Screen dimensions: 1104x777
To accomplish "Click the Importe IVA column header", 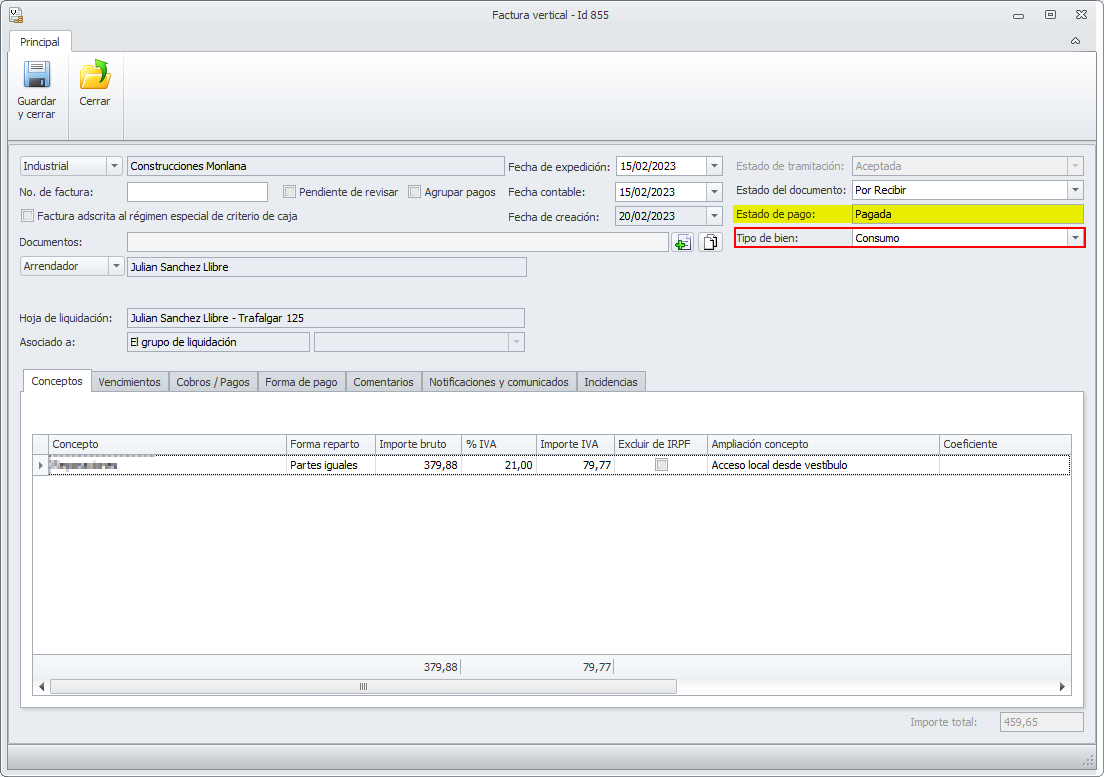I will [x=575, y=444].
